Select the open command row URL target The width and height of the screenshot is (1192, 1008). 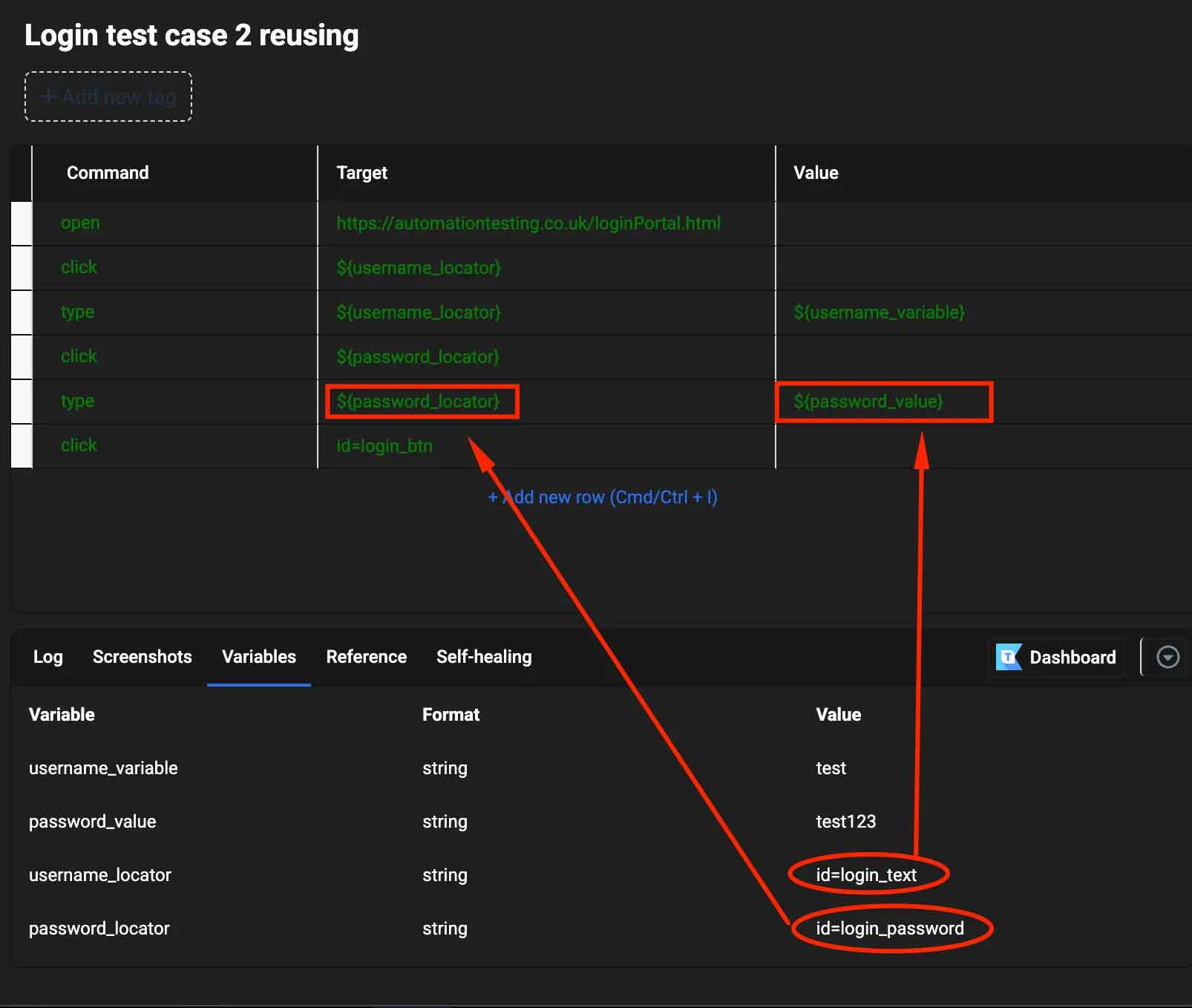point(528,223)
